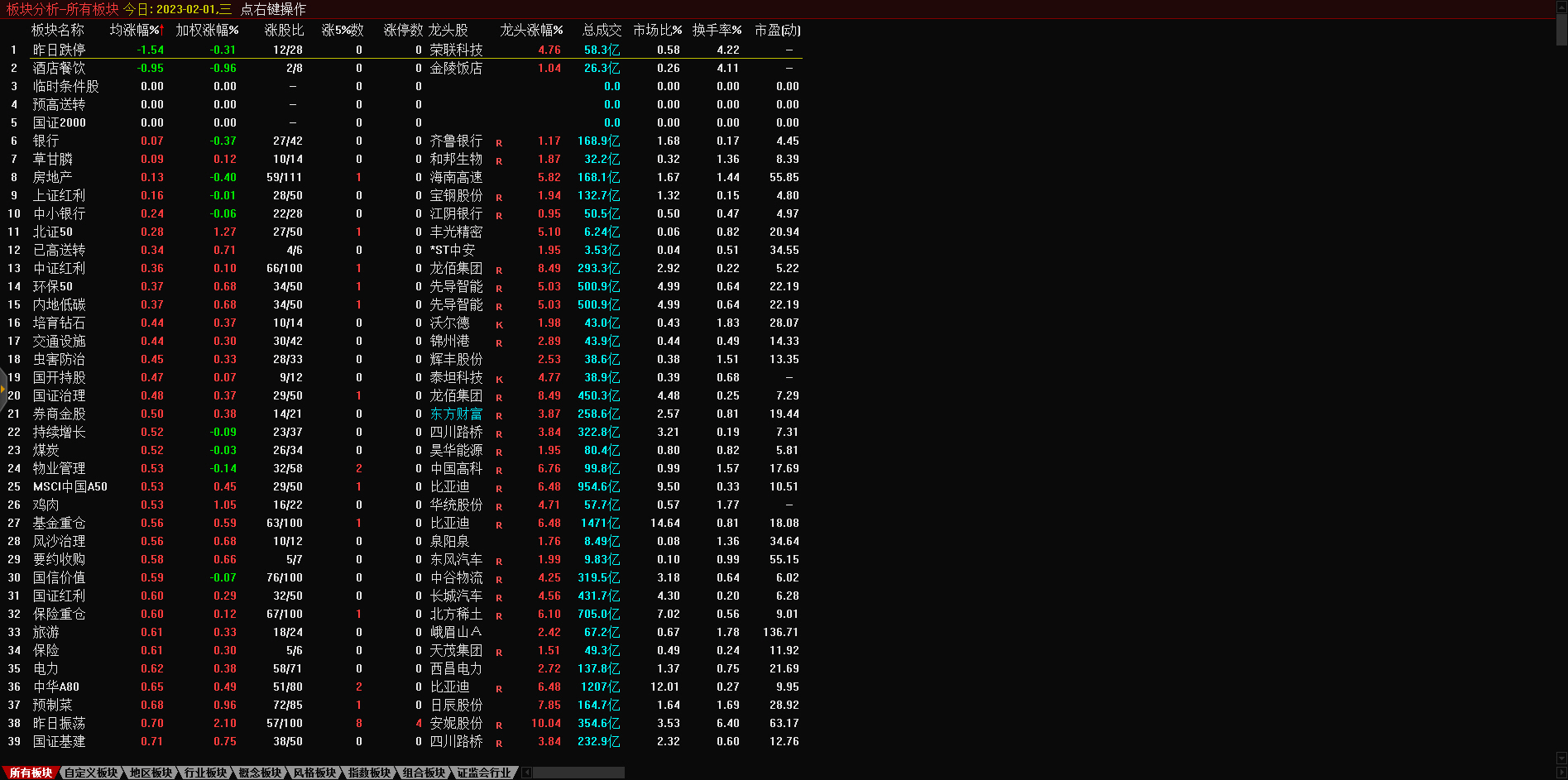Screen dimensions: 1568x780
Task: Open 东方财富 leading stock link
Action: pyautogui.click(x=455, y=414)
